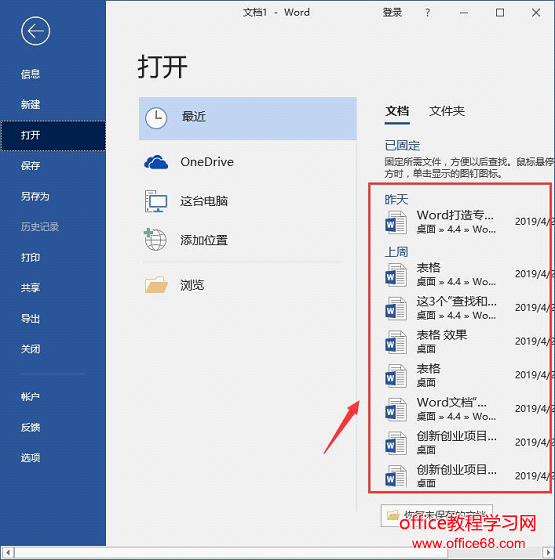Click the clock icon beside 最近
The width and height of the screenshot is (555, 560).
(156, 118)
